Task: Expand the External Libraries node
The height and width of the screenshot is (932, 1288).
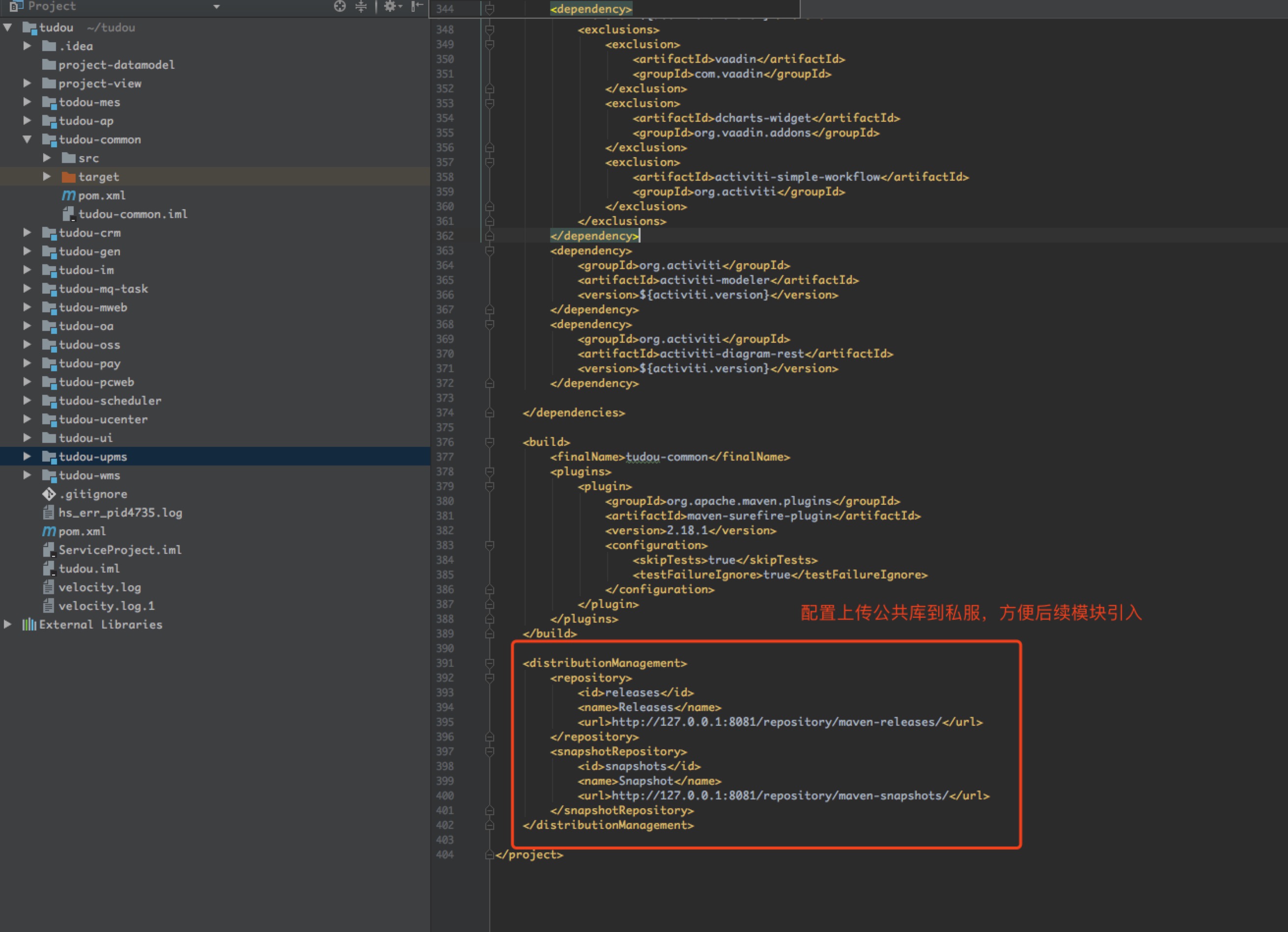Action: (7, 624)
